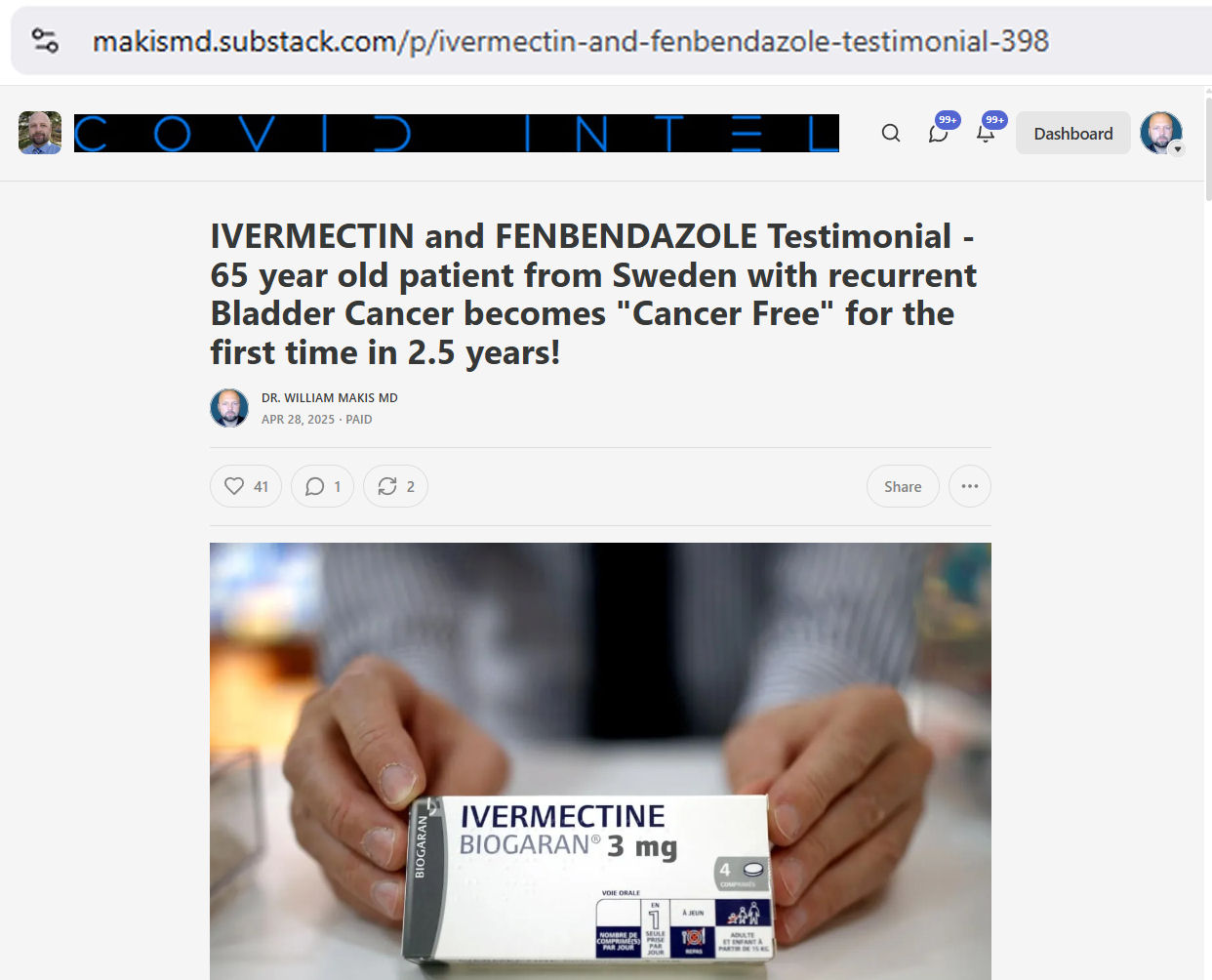Click the publication logo avatar at top left
This screenshot has height=980, width=1212.
tap(40, 133)
